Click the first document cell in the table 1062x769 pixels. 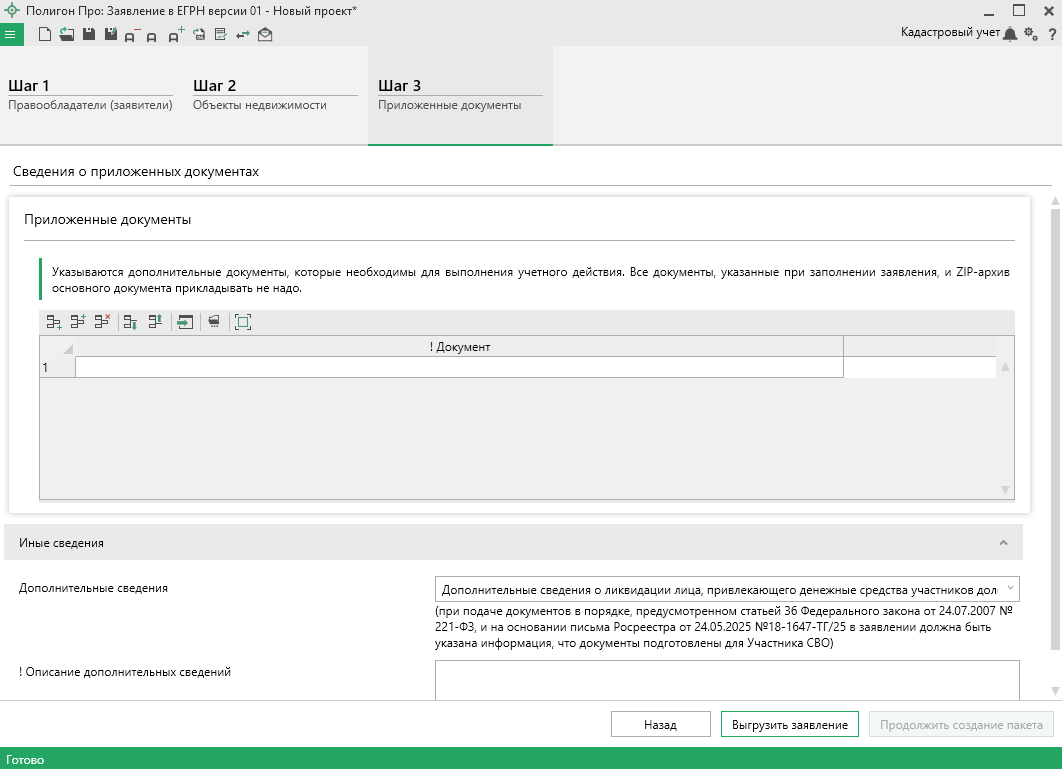coord(459,368)
